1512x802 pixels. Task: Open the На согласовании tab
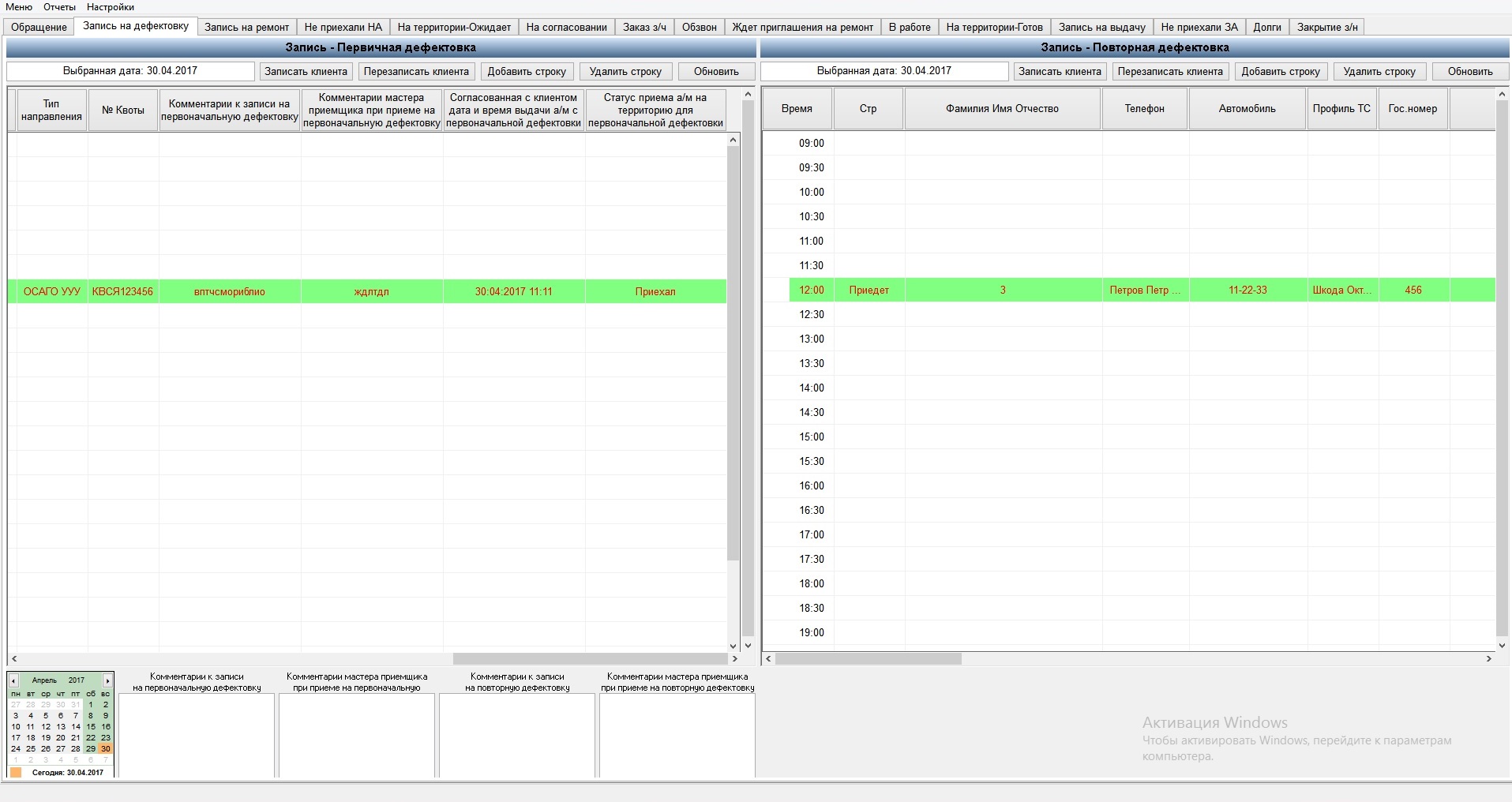tap(566, 27)
